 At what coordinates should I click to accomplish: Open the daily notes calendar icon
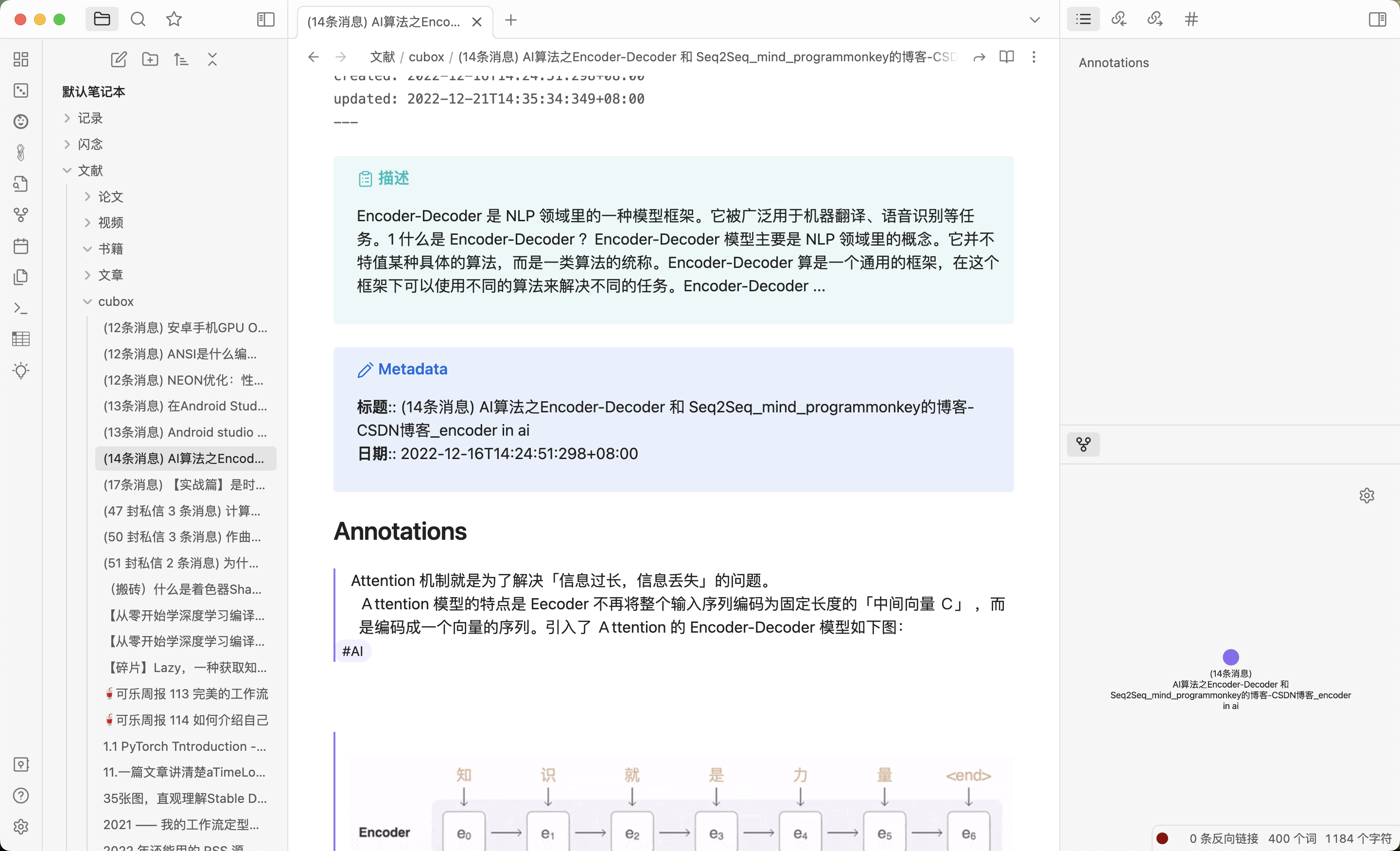click(x=21, y=246)
